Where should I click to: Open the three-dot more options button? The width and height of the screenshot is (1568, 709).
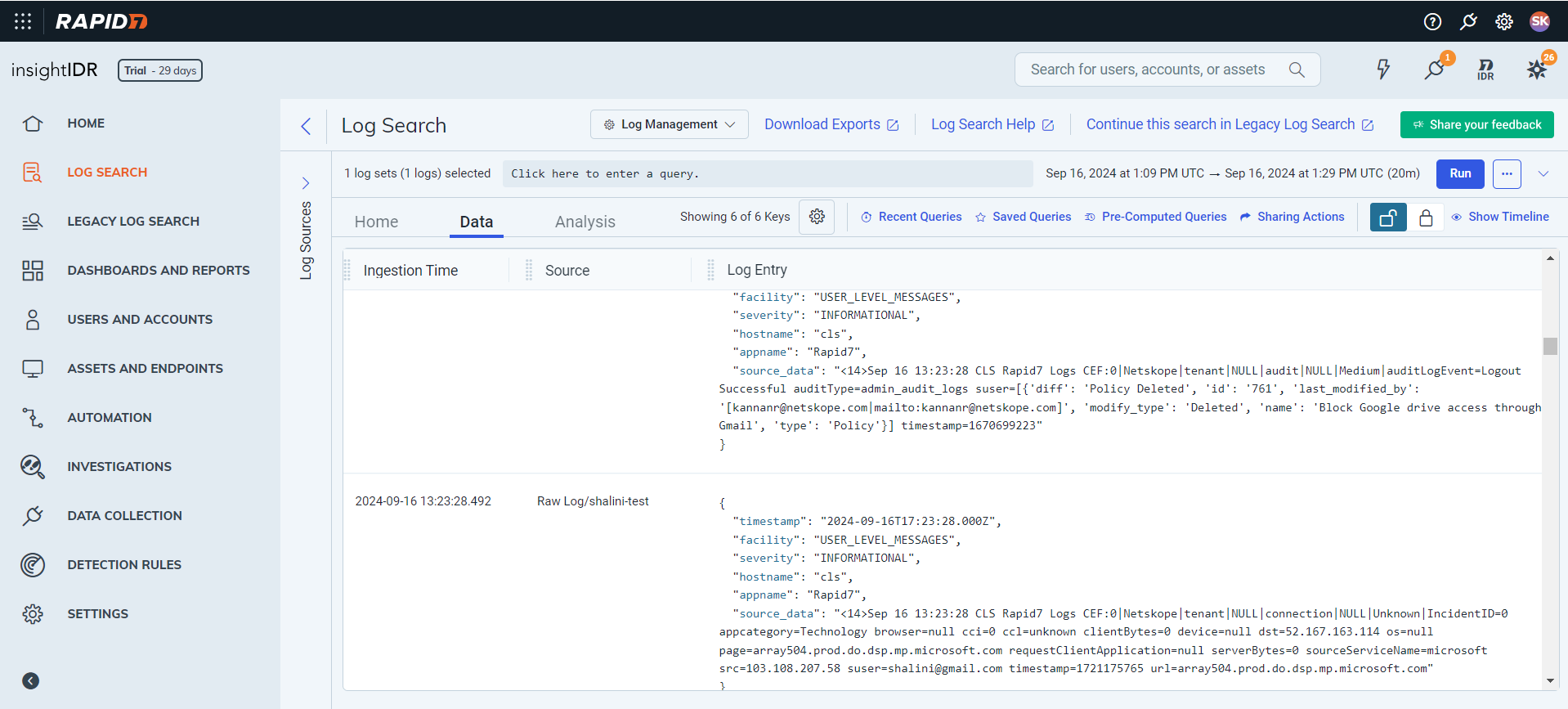pos(1507,173)
